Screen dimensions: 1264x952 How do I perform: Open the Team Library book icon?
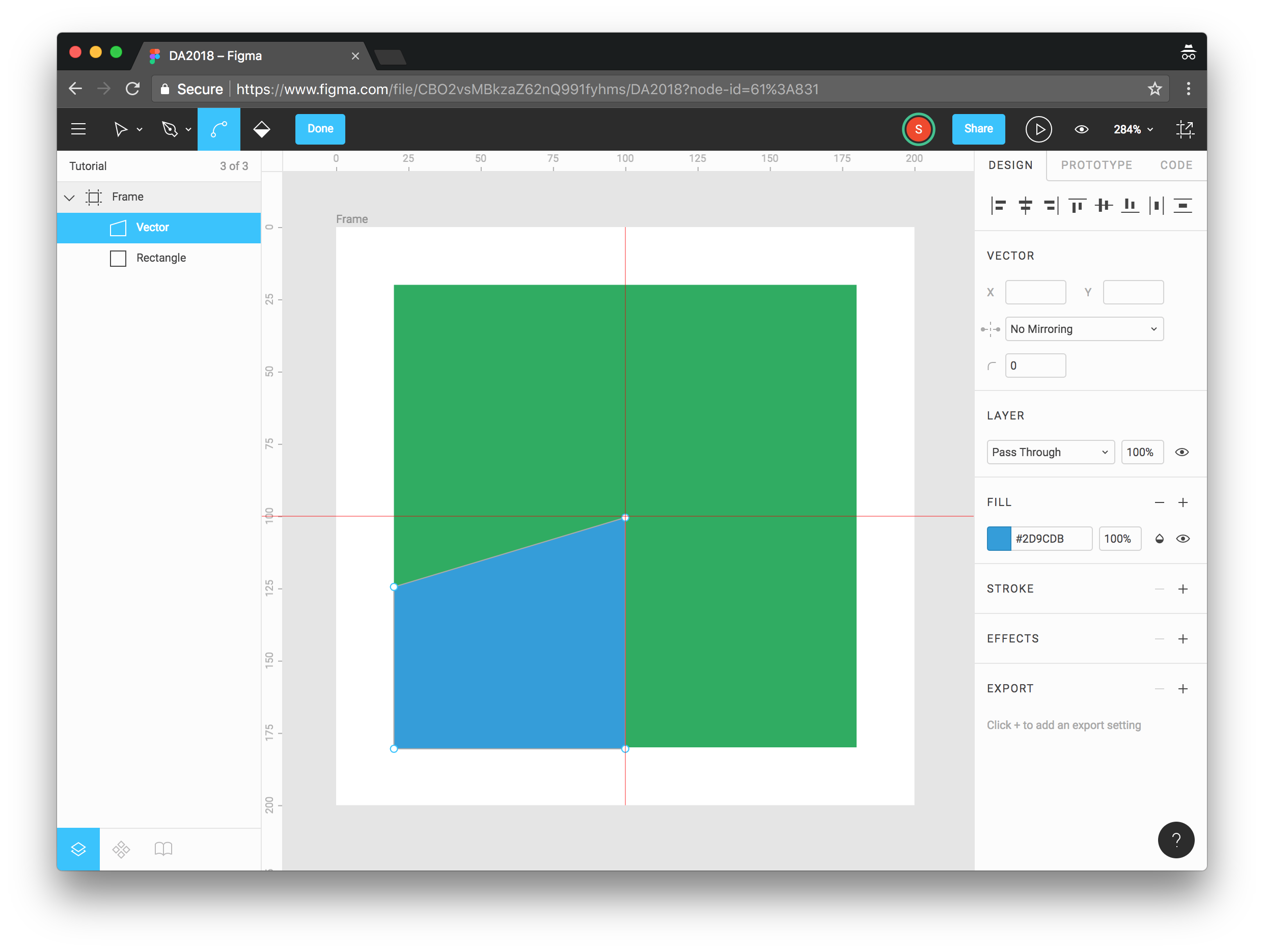163,849
